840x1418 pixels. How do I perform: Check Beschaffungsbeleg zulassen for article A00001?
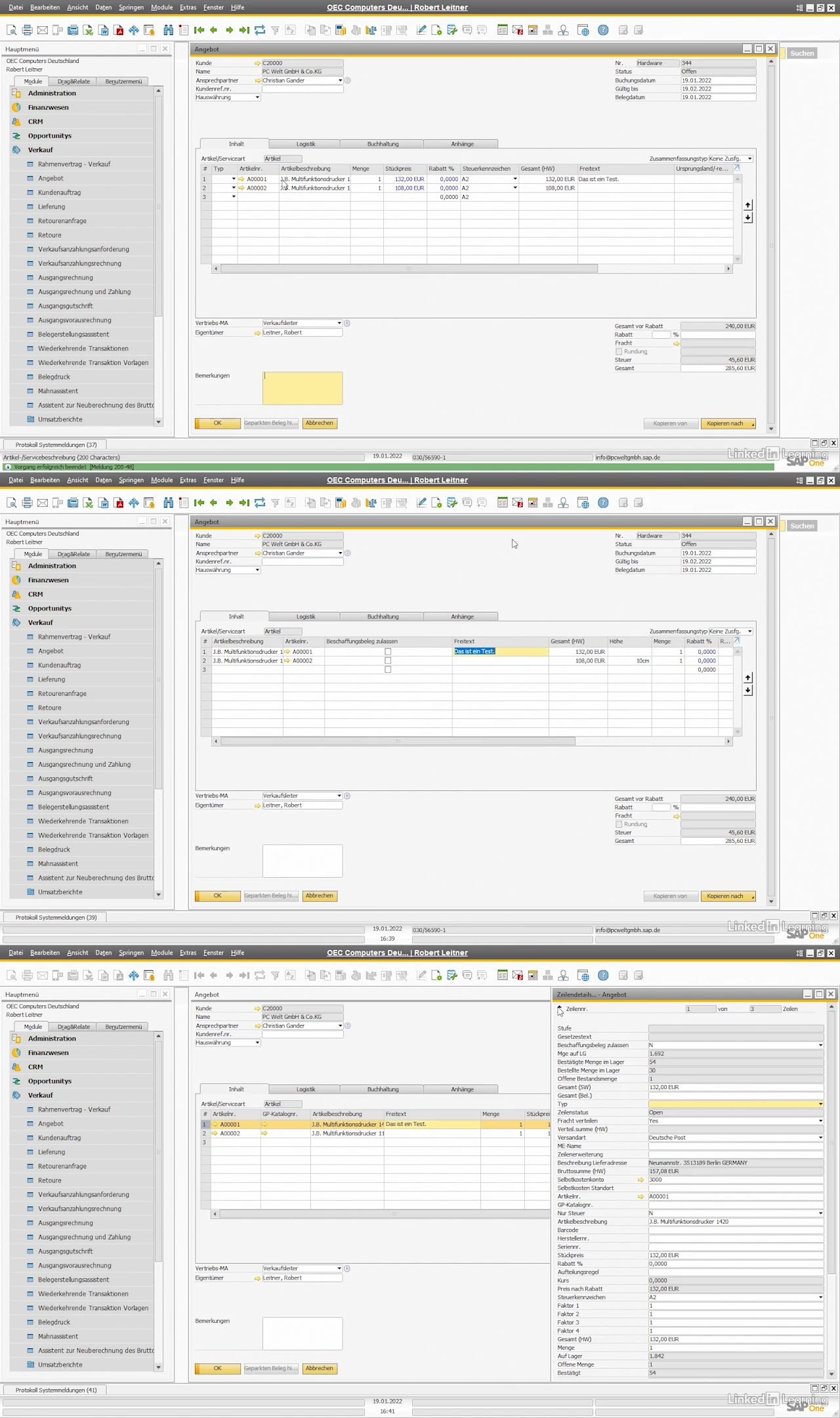pos(388,652)
